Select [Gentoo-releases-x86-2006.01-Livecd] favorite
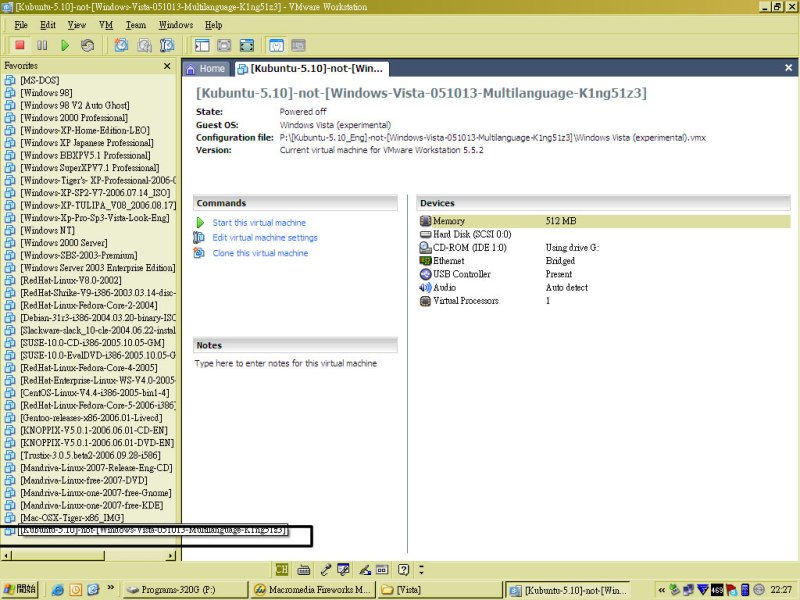Image resolution: width=800 pixels, height=600 pixels. [91, 418]
